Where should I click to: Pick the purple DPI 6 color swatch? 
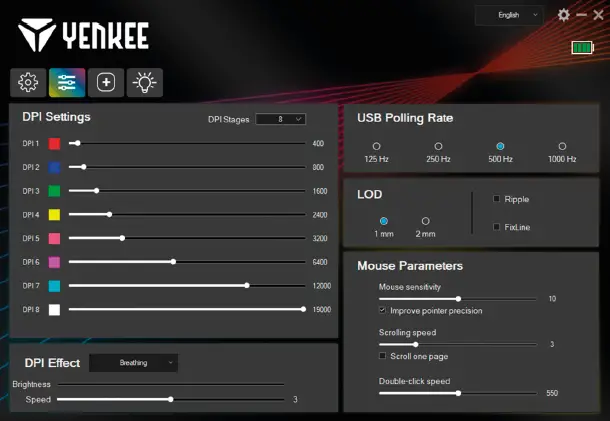(54, 262)
